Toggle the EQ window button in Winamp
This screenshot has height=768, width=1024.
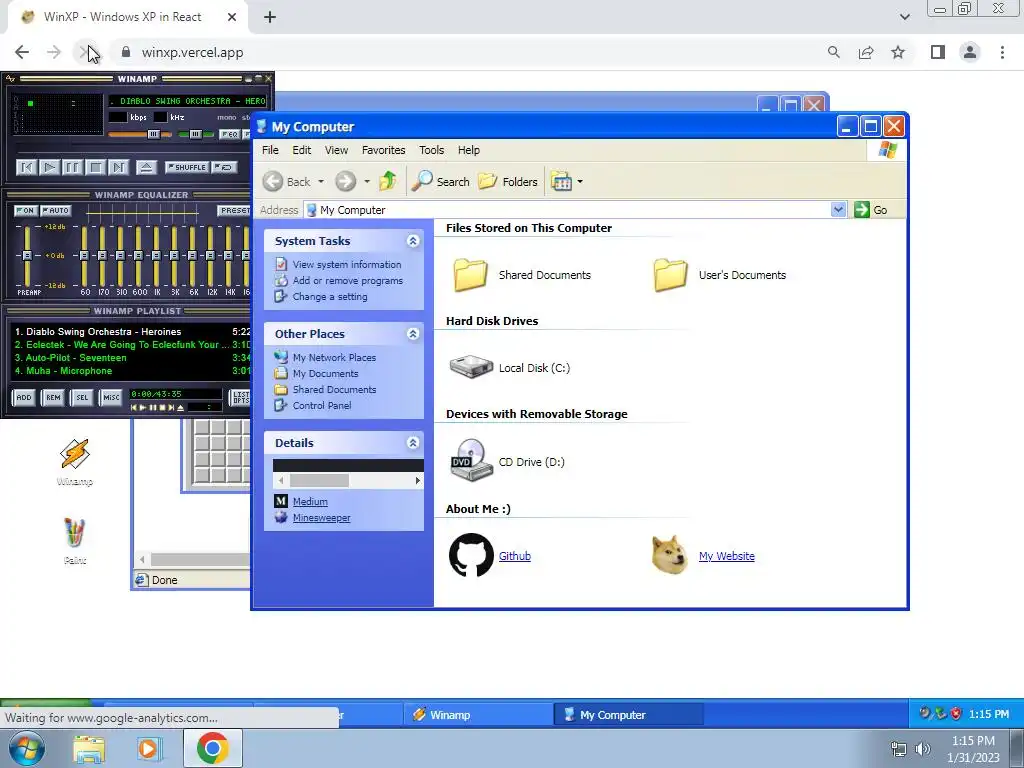[229, 134]
